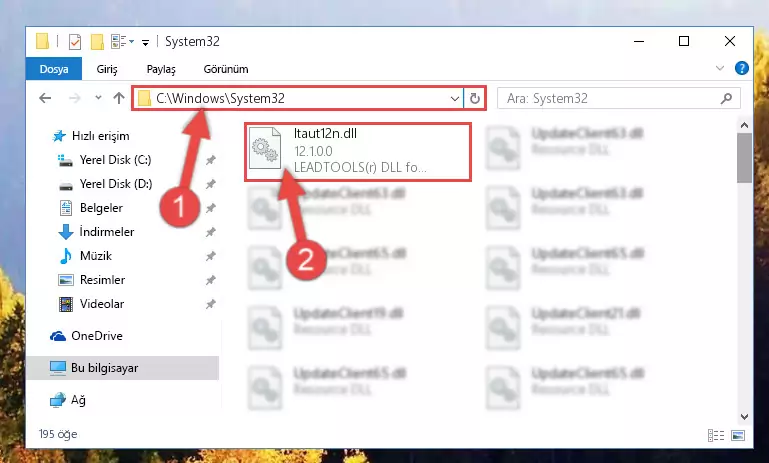Screen dimensions: 769x463
Task: Refresh the System32 folder view
Action: click(474, 99)
